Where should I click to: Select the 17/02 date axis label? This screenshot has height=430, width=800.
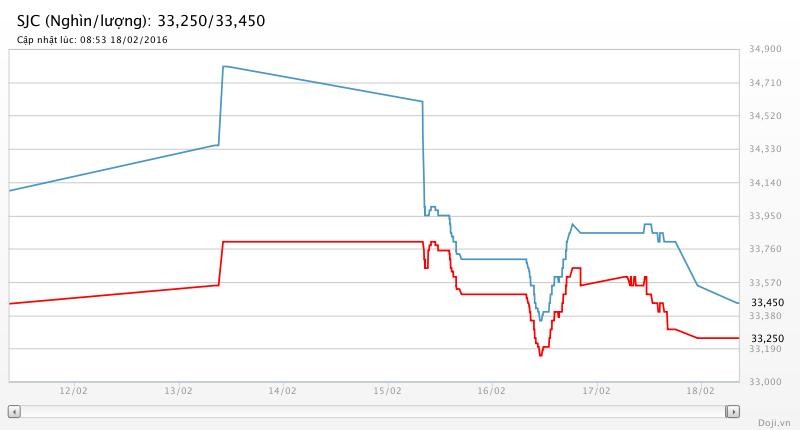click(596, 391)
